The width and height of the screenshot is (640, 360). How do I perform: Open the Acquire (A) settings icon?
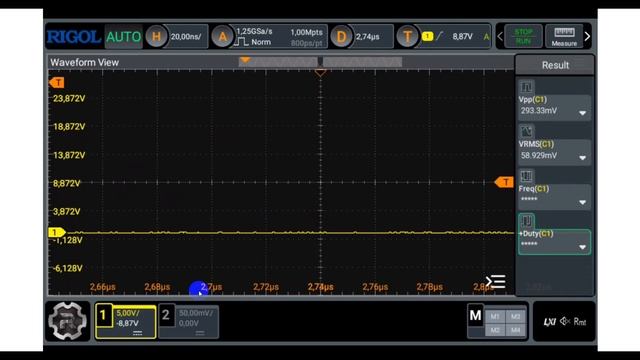tap(222, 37)
